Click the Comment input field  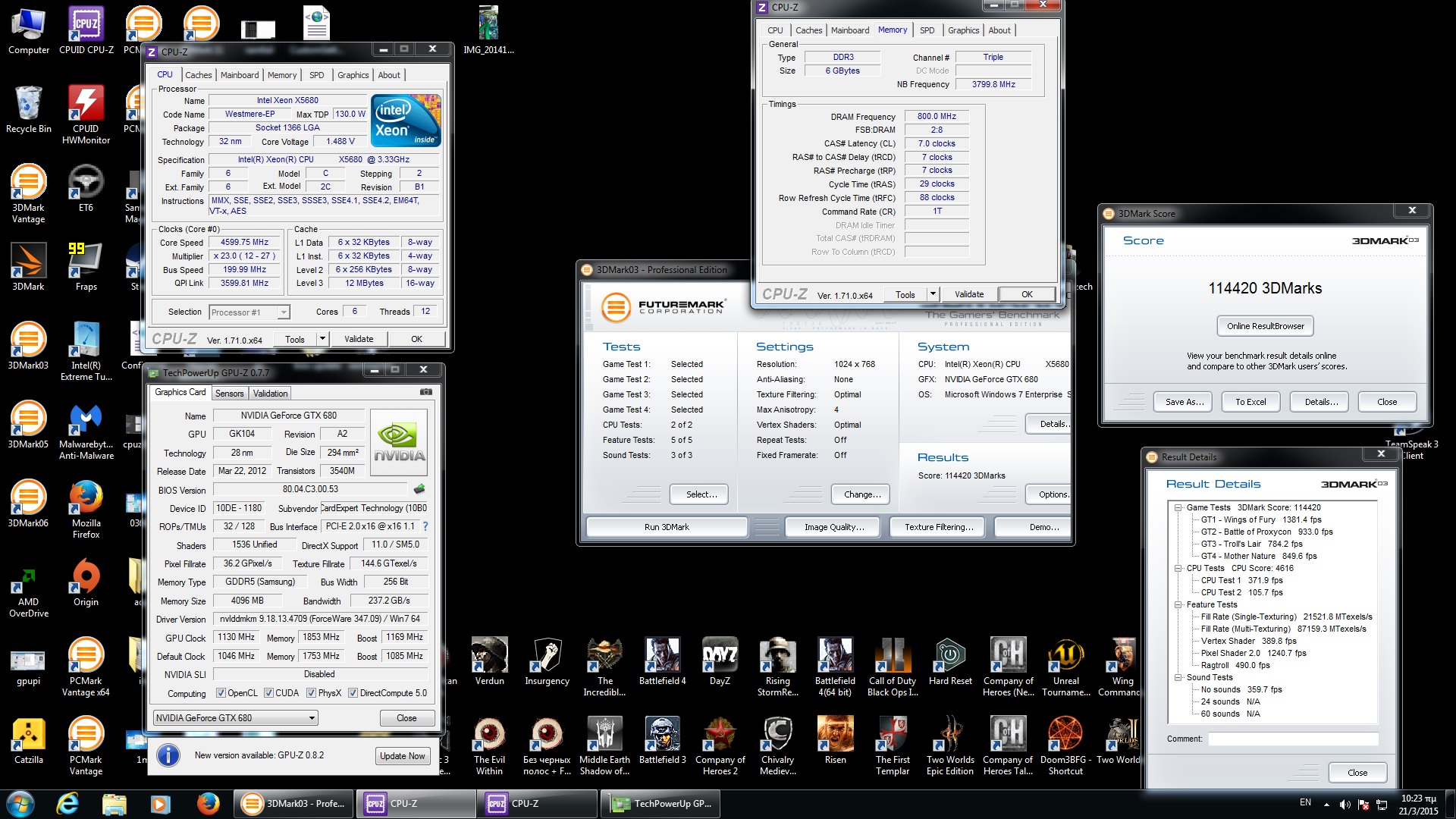1293,739
